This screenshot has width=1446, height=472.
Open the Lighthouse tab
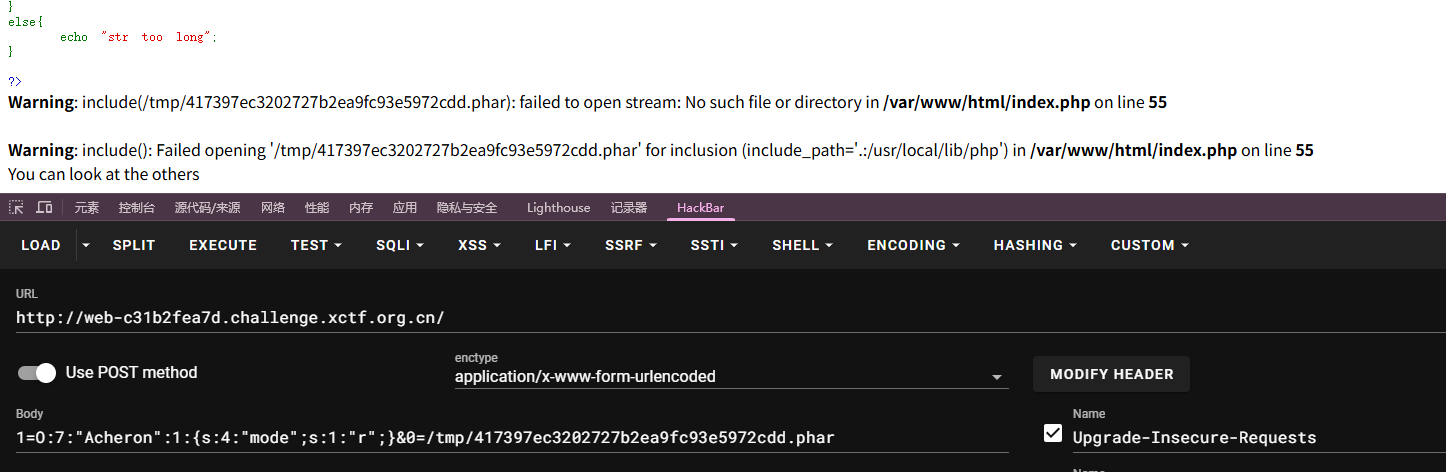point(558,208)
